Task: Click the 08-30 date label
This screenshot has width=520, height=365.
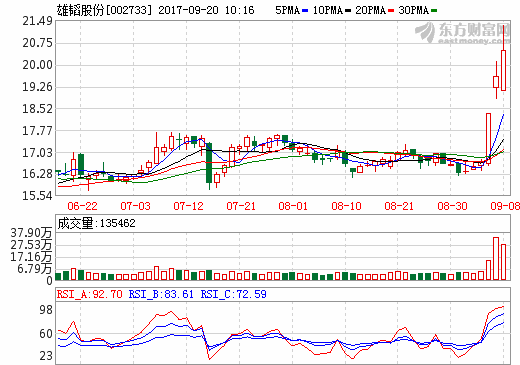Action: [452, 206]
